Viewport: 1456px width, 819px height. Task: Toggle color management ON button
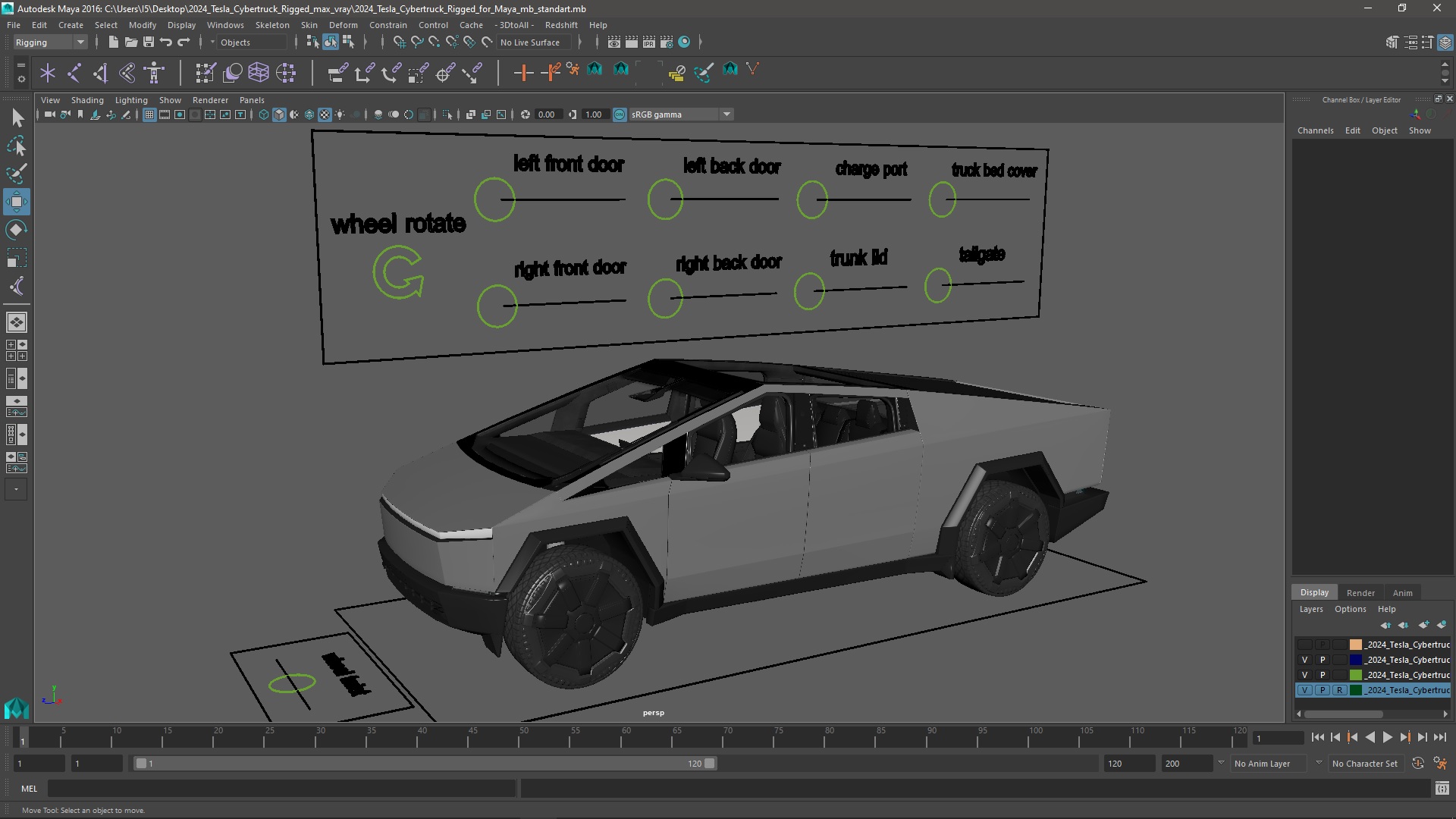(x=620, y=115)
